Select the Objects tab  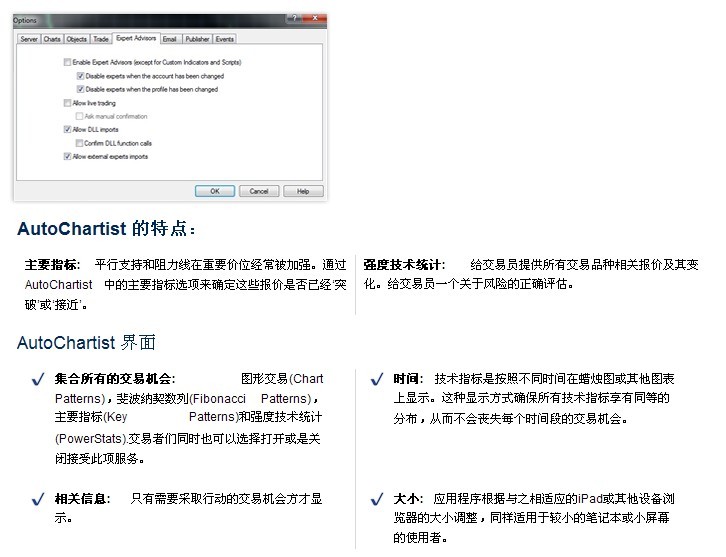(x=76, y=39)
